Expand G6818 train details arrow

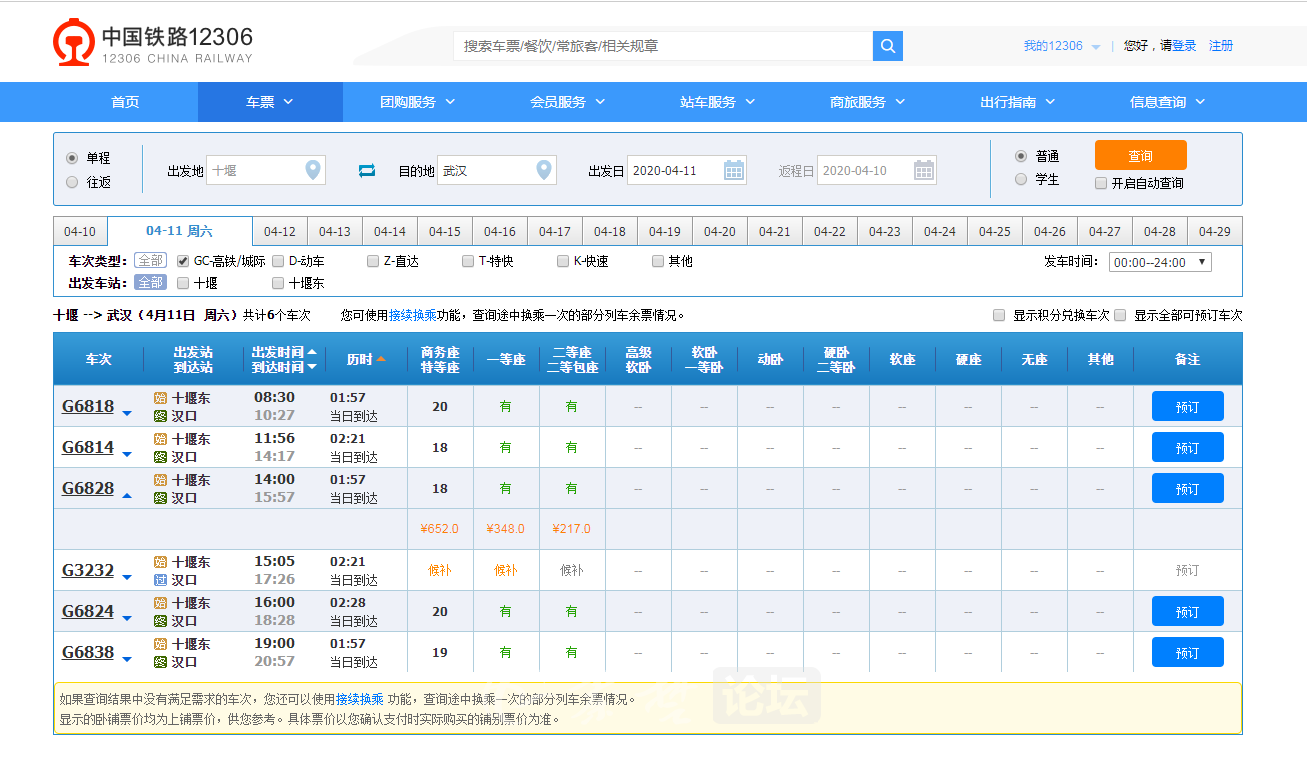tap(127, 413)
